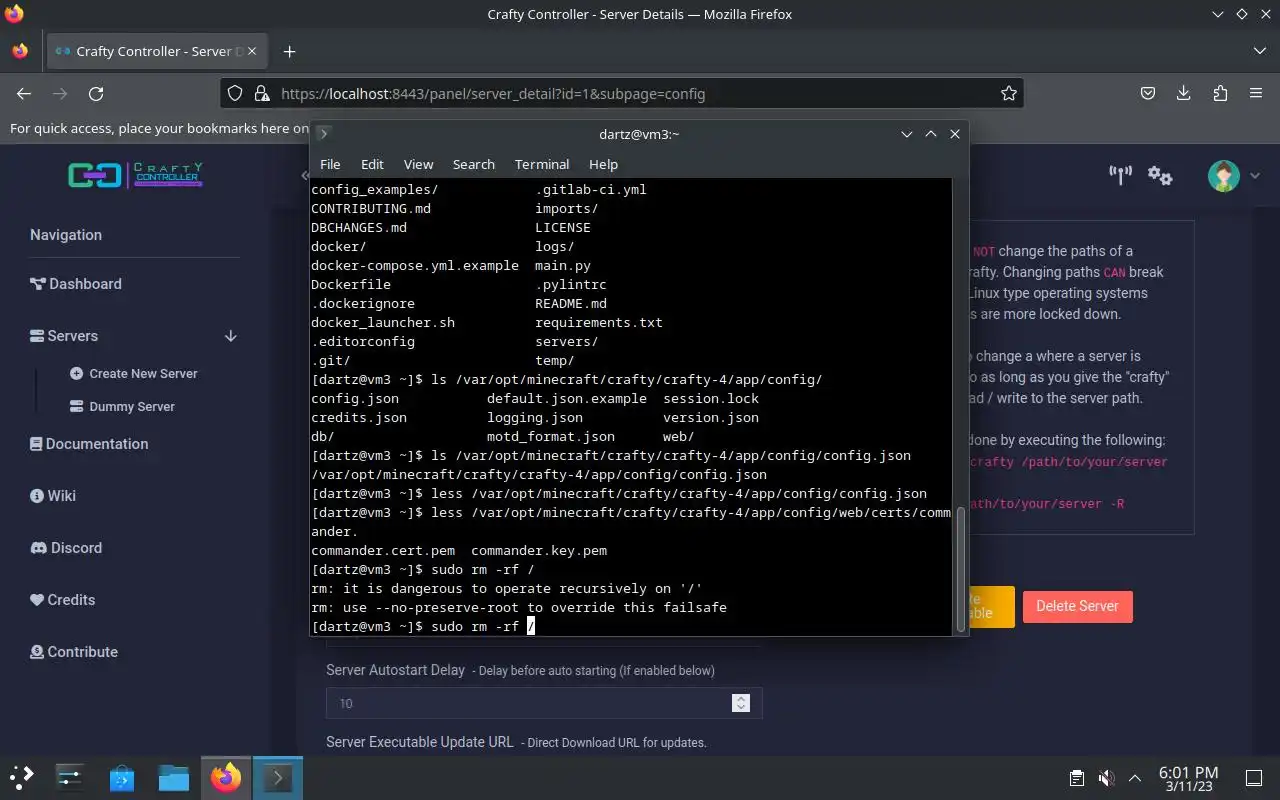Focus the Firefox URL address bar
This screenshot has height=800, width=1280.
tap(620, 93)
